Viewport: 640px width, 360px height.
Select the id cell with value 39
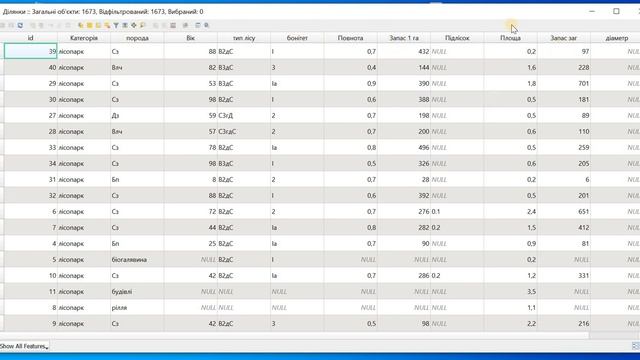(31, 51)
